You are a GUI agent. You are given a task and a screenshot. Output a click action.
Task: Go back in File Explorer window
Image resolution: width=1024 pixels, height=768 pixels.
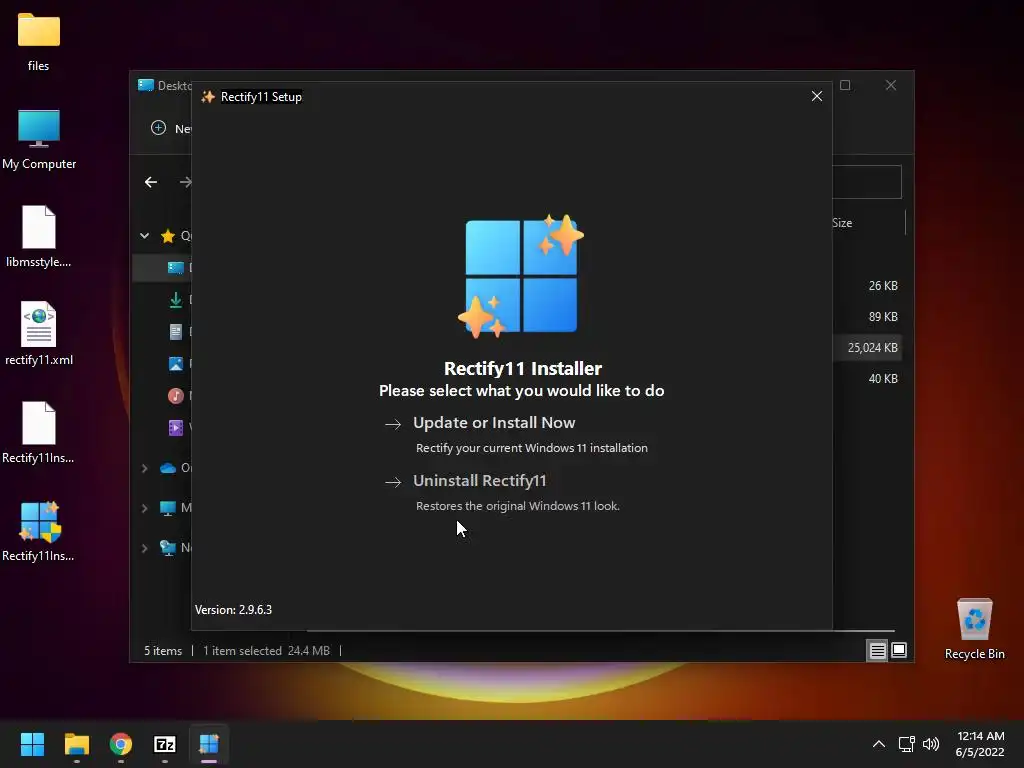point(151,182)
